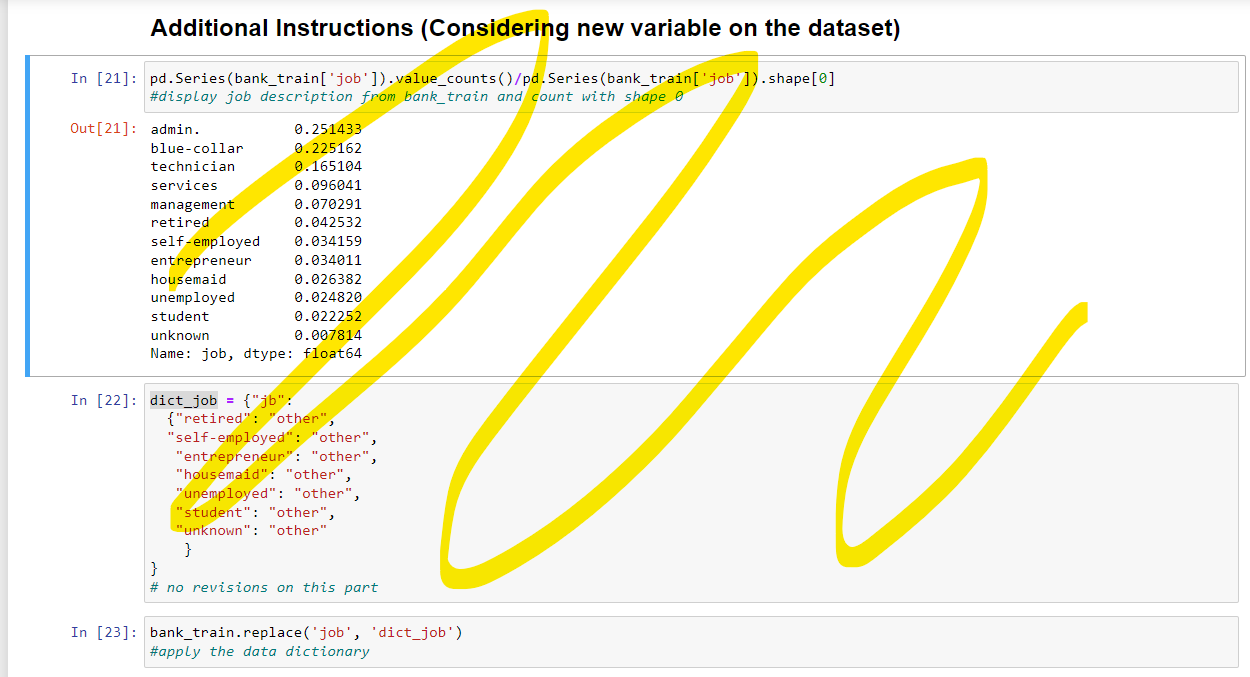1250x677 pixels.
Task: Click the value 0.007814 in the output
Action: [328, 335]
